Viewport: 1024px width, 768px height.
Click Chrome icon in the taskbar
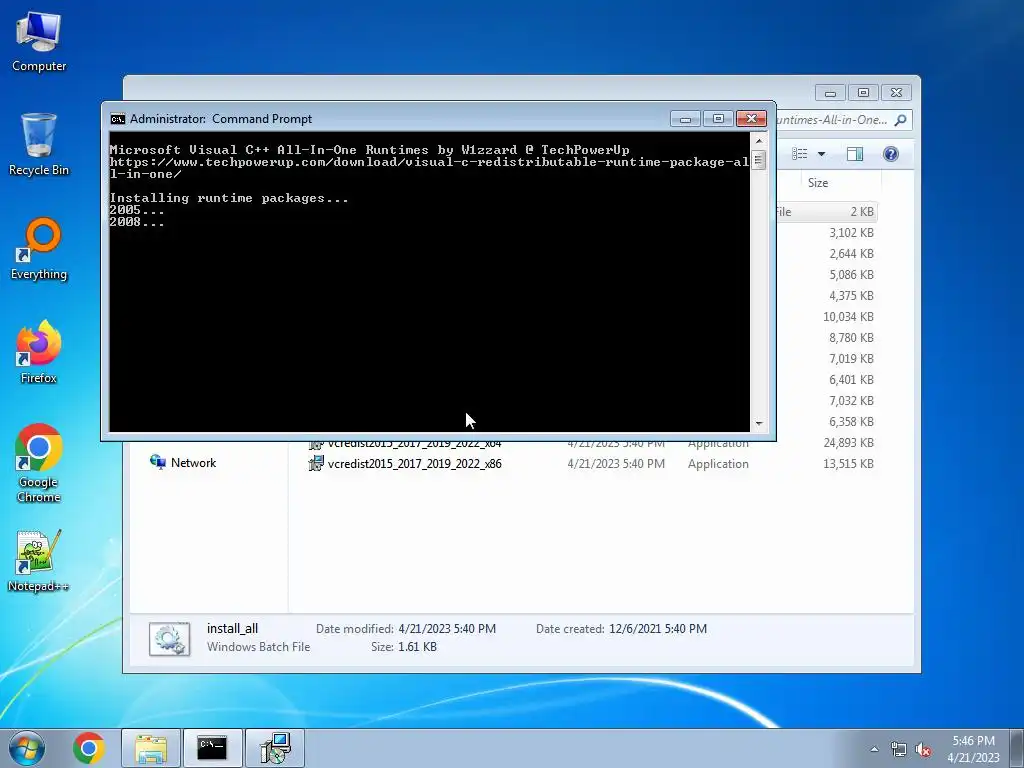tap(89, 748)
